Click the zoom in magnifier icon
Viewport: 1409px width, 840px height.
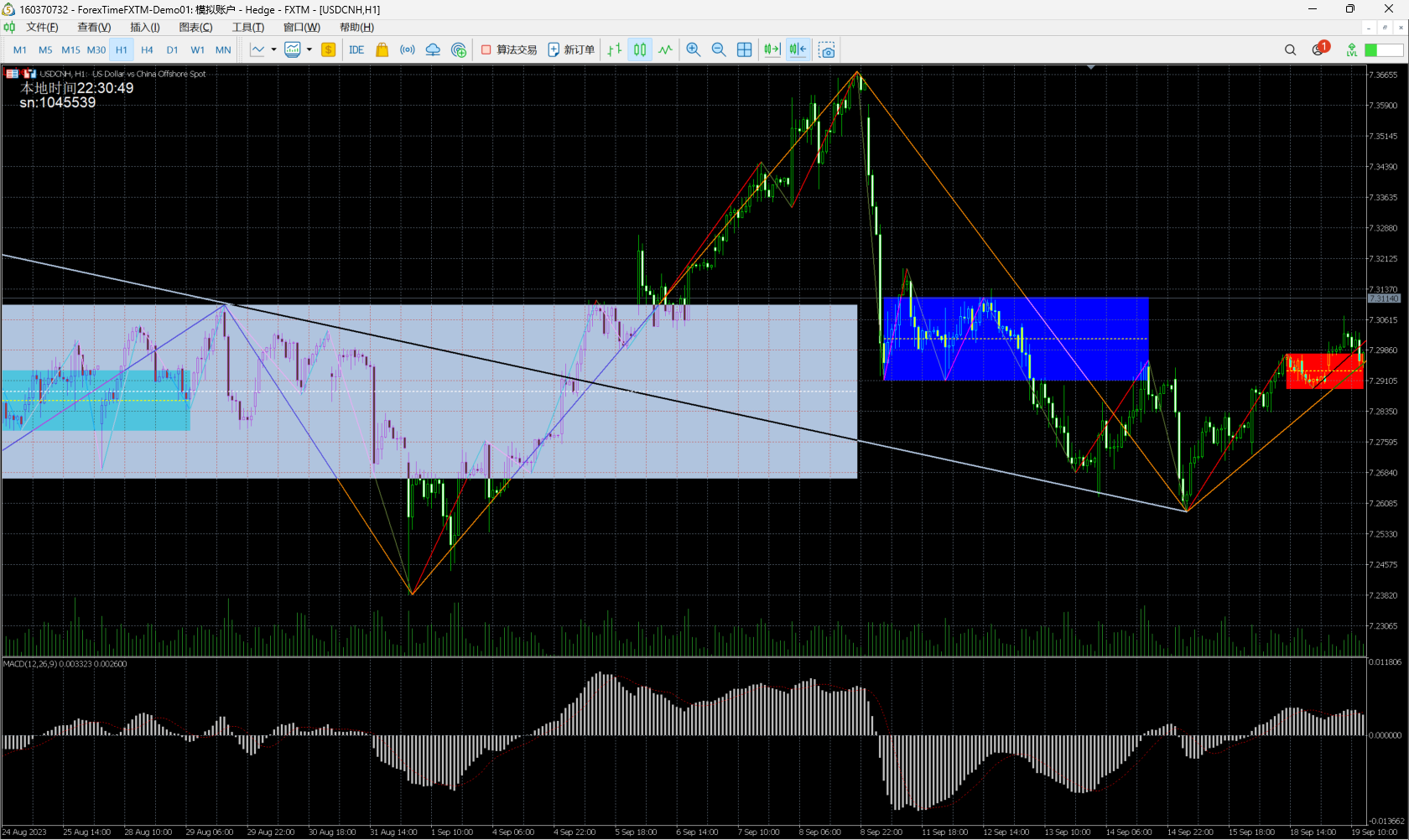click(694, 50)
